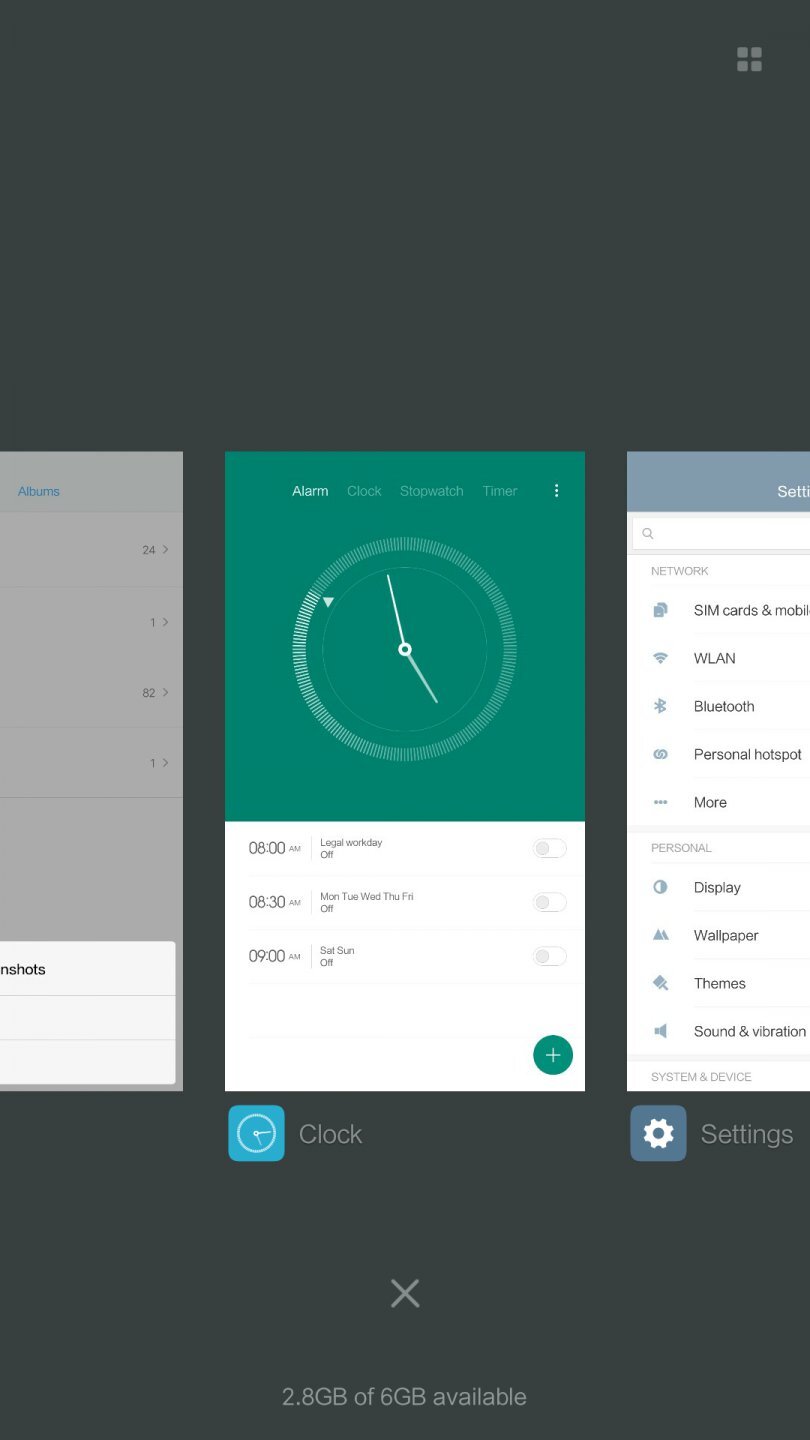The height and width of the screenshot is (1440, 810).
Task: Open Personal hotspot settings entry
Action: [x=747, y=754]
